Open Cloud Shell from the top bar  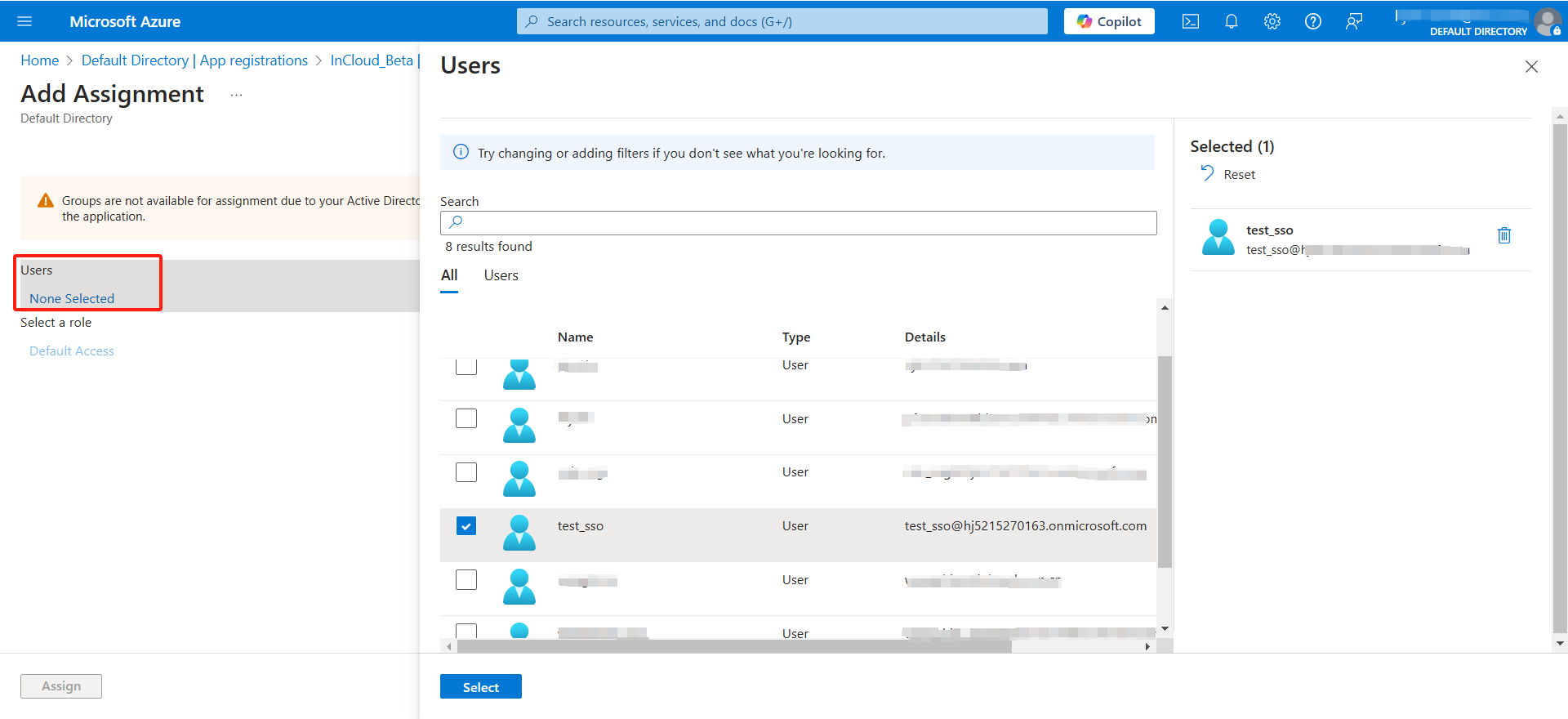pyautogui.click(x=1191, y=21)
